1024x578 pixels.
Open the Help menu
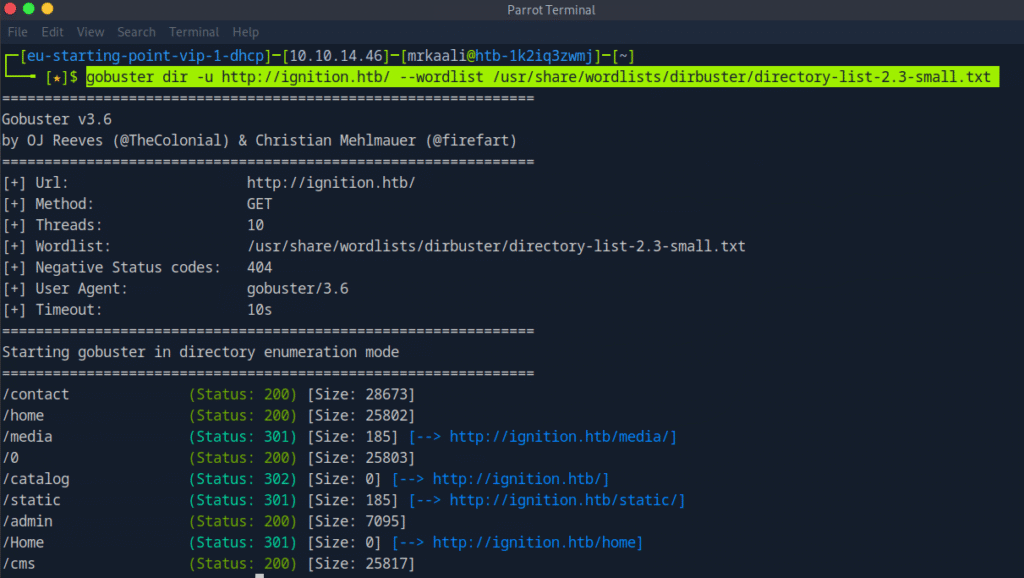coord(245,32)
